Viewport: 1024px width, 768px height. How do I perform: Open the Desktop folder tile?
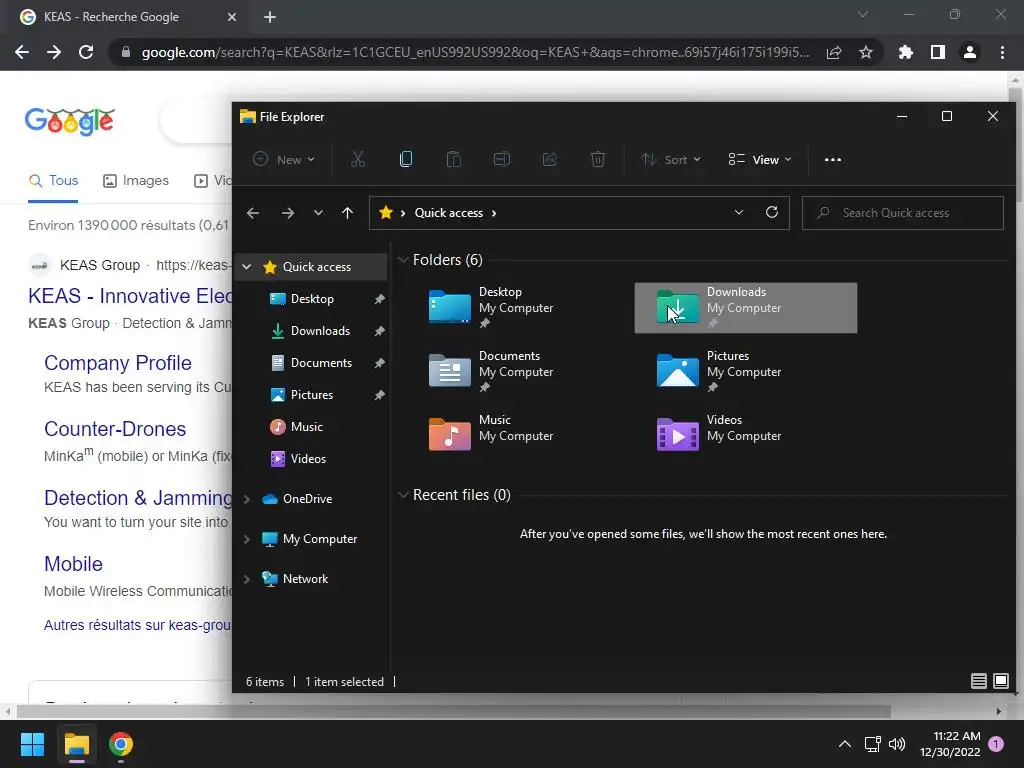516,308
